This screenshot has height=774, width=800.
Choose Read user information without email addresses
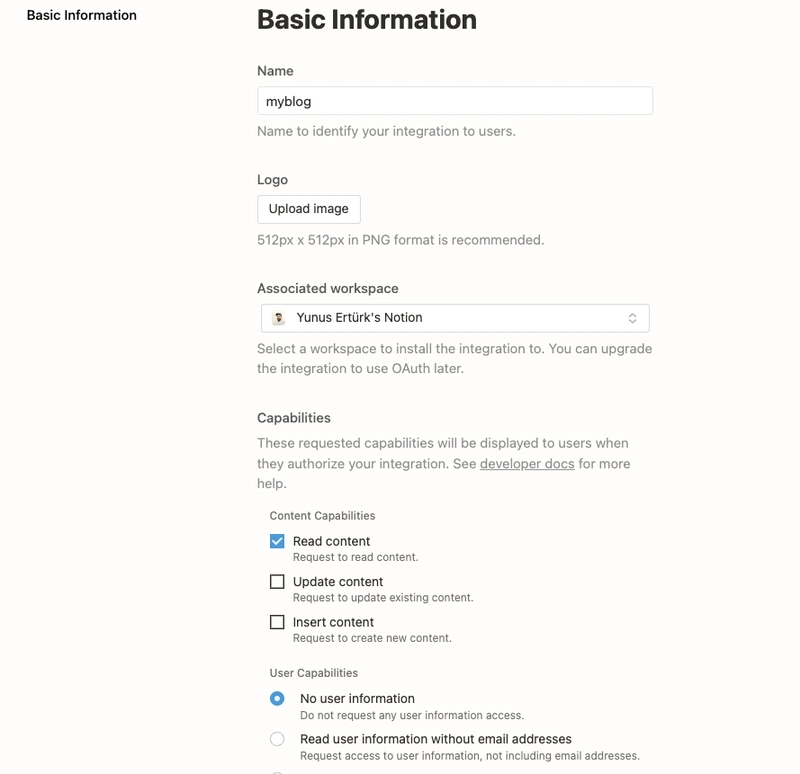pos(277,739)
